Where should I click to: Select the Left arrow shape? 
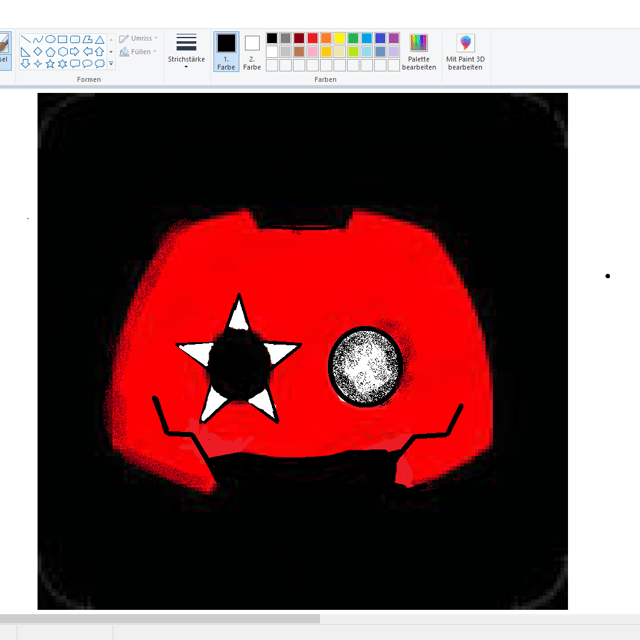point(87,51)
